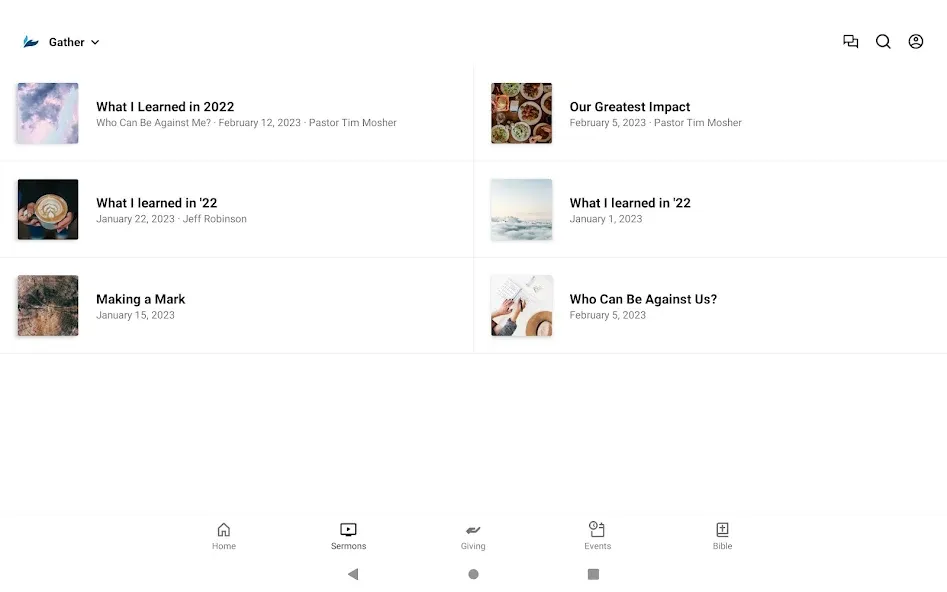
Task: Open the Our Greatest Impact sermon title
Action: coord(629,107)
